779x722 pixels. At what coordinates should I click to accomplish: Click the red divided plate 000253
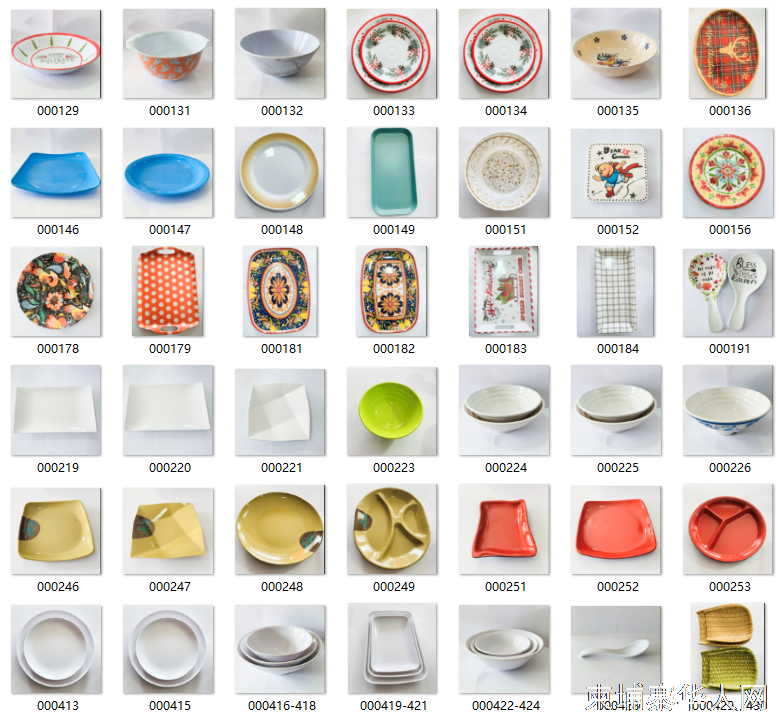728,530
